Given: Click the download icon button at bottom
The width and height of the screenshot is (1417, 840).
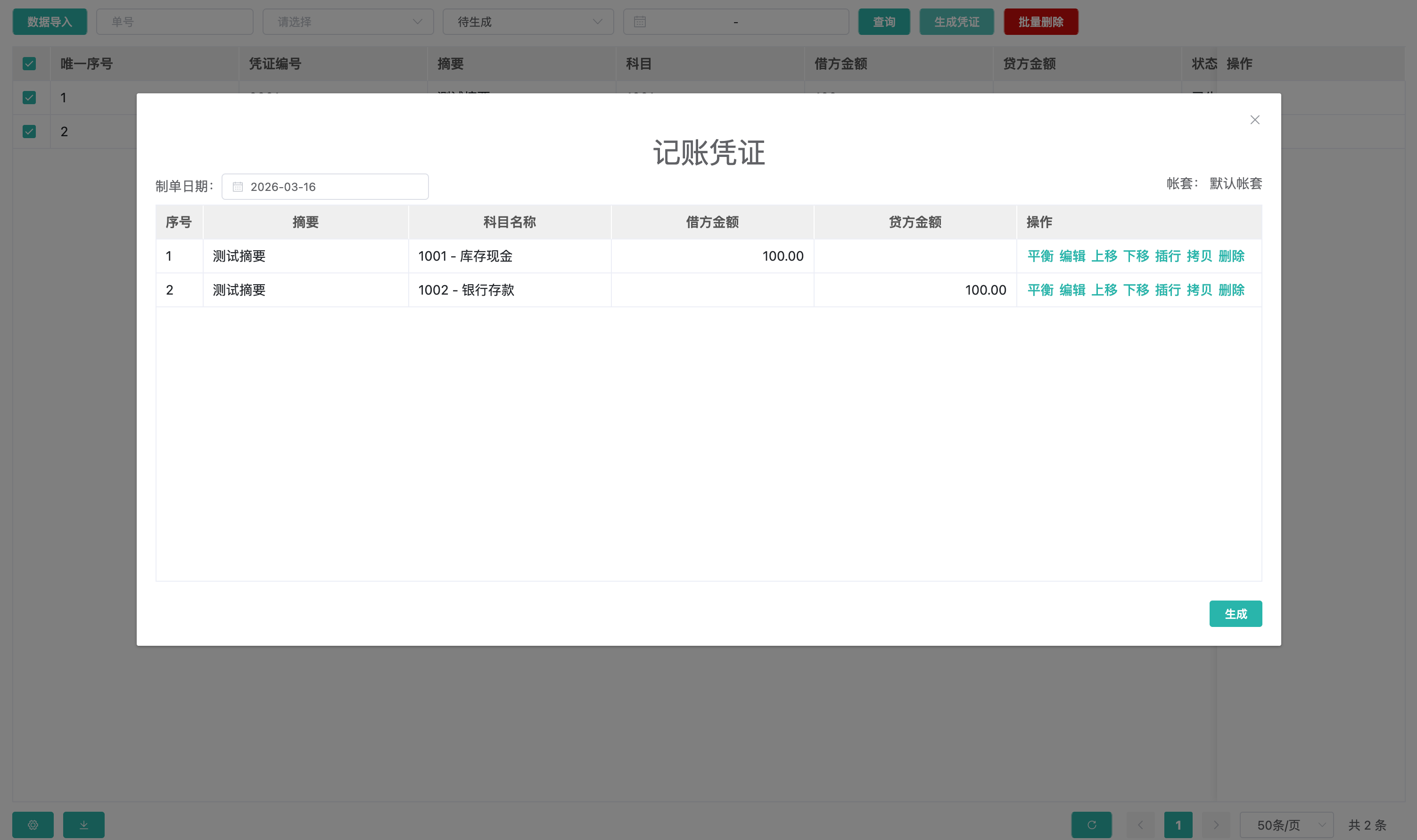Looking at the screenshot, I should (x=84, y=825).
